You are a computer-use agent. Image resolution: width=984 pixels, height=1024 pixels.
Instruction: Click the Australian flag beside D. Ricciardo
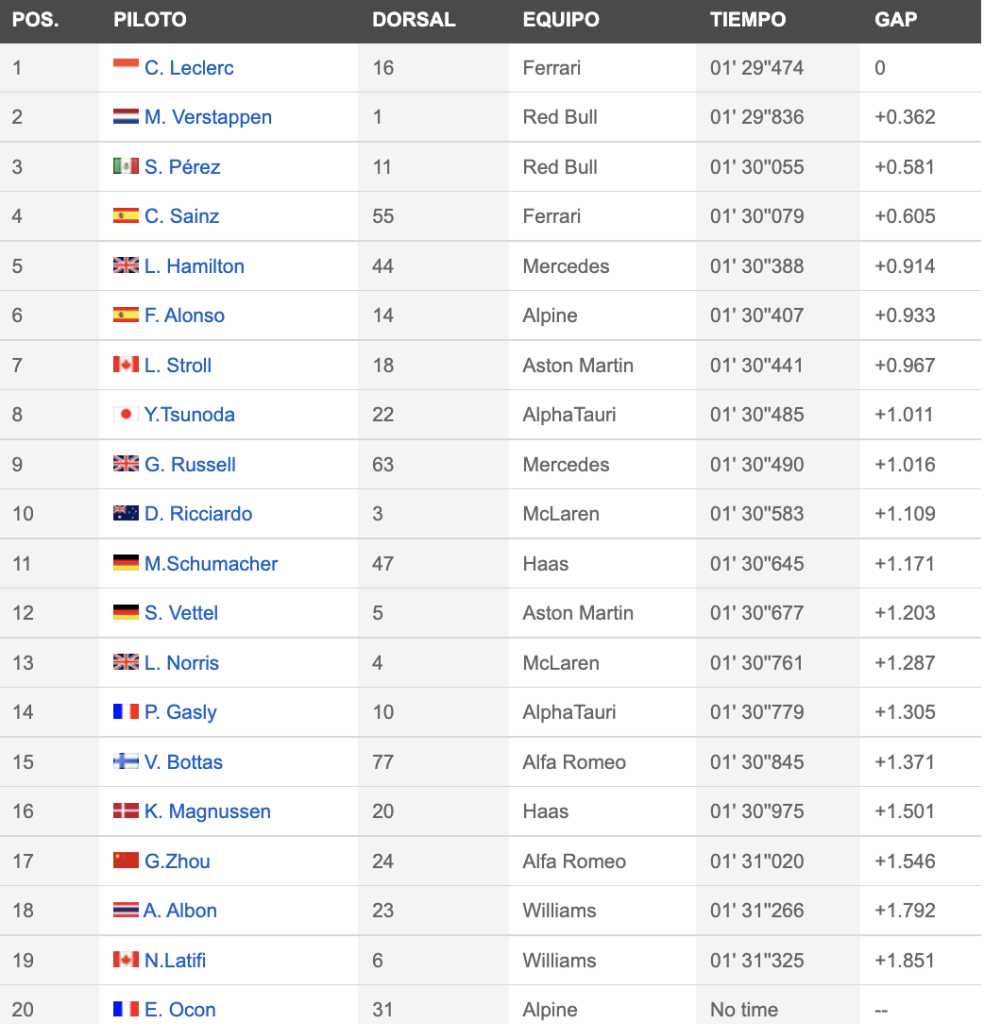coord(125,513)
